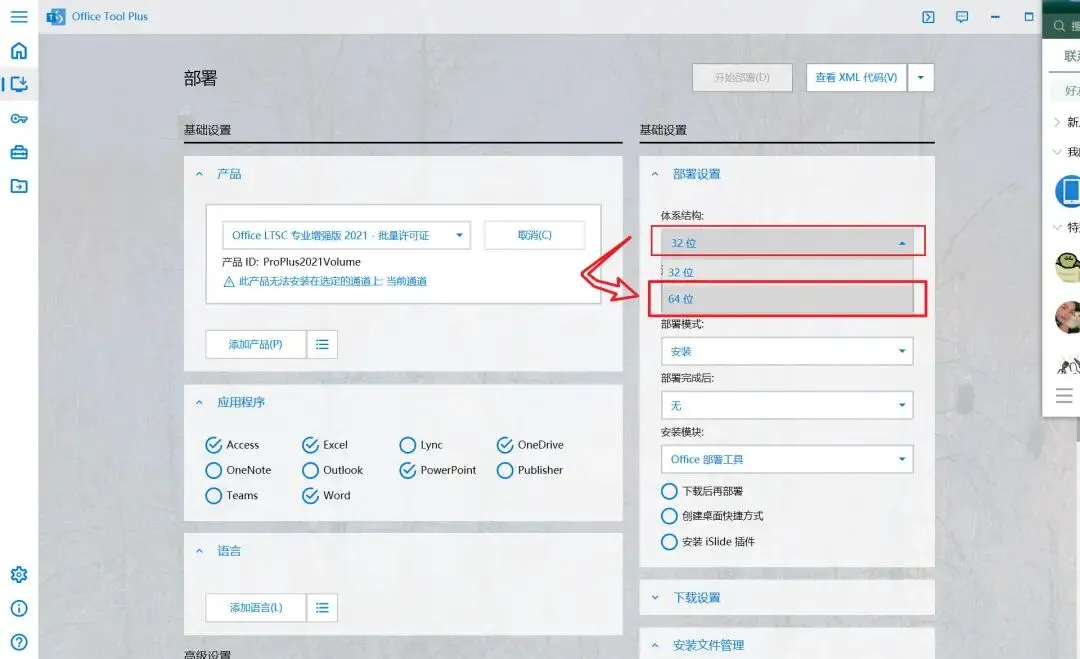The image size is (1080, 659).
Task: Open the 部署模式 安装 dropdown
Action: (x=787, y=351)
